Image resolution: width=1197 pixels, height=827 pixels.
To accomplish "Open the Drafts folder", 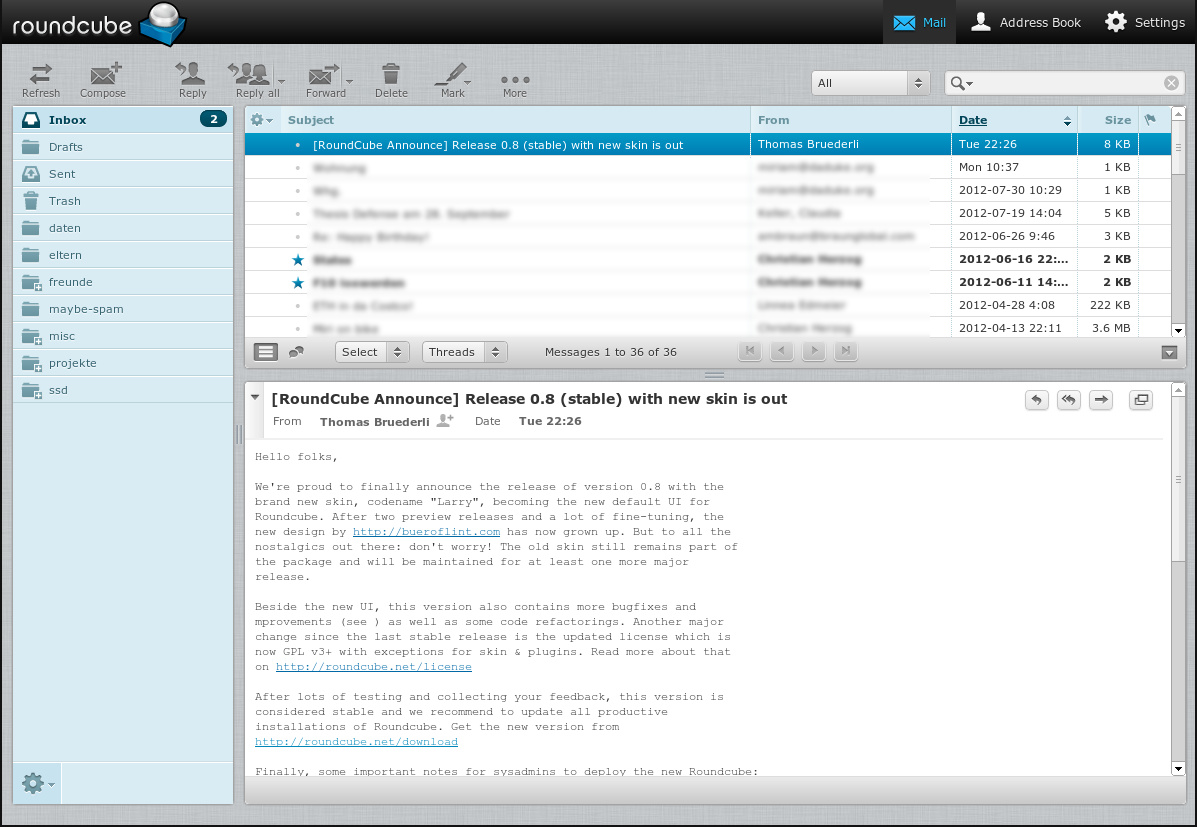I will pyautogui.click(x=123, y=147).
